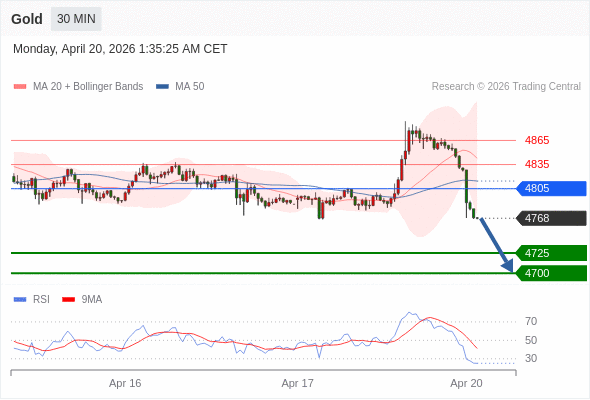
Task: Click the black 4768 current price tag
Action: pos(551,218)
